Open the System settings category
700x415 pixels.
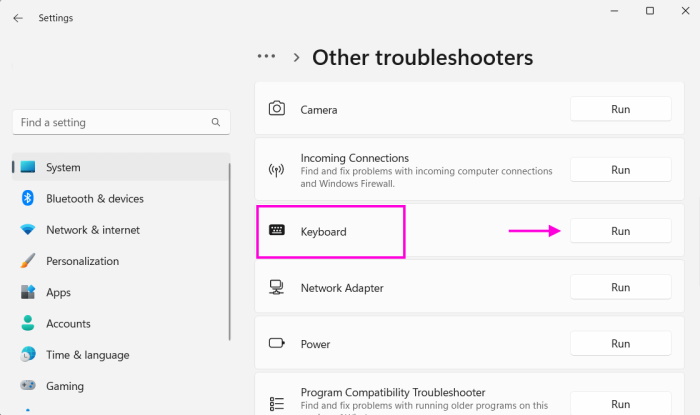click(x=63, y=168)
